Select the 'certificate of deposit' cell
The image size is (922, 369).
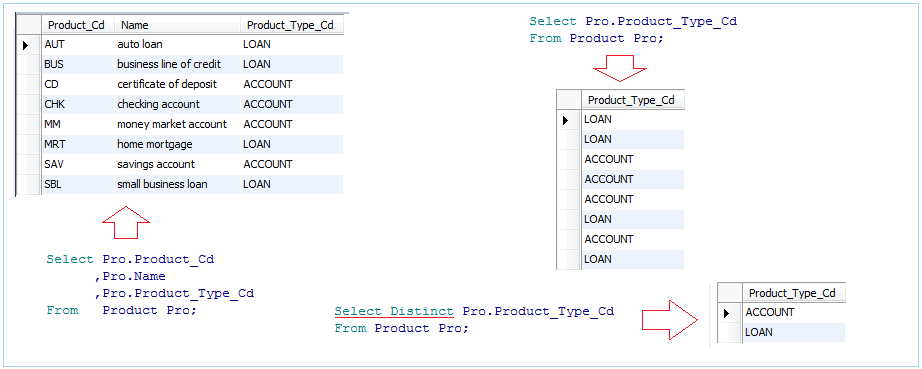[178, 84]
